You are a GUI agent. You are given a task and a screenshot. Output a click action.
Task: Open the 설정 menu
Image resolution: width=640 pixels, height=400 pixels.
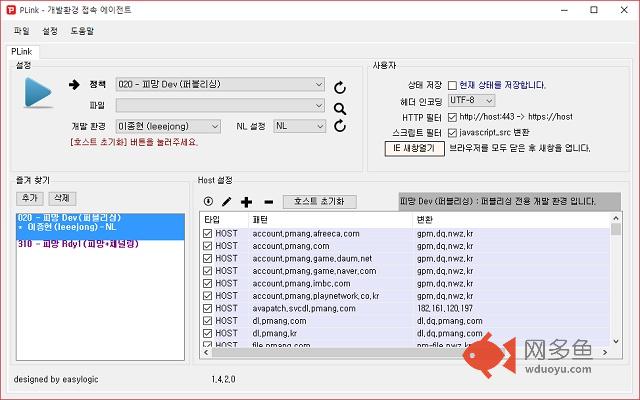tap(50, 31)
